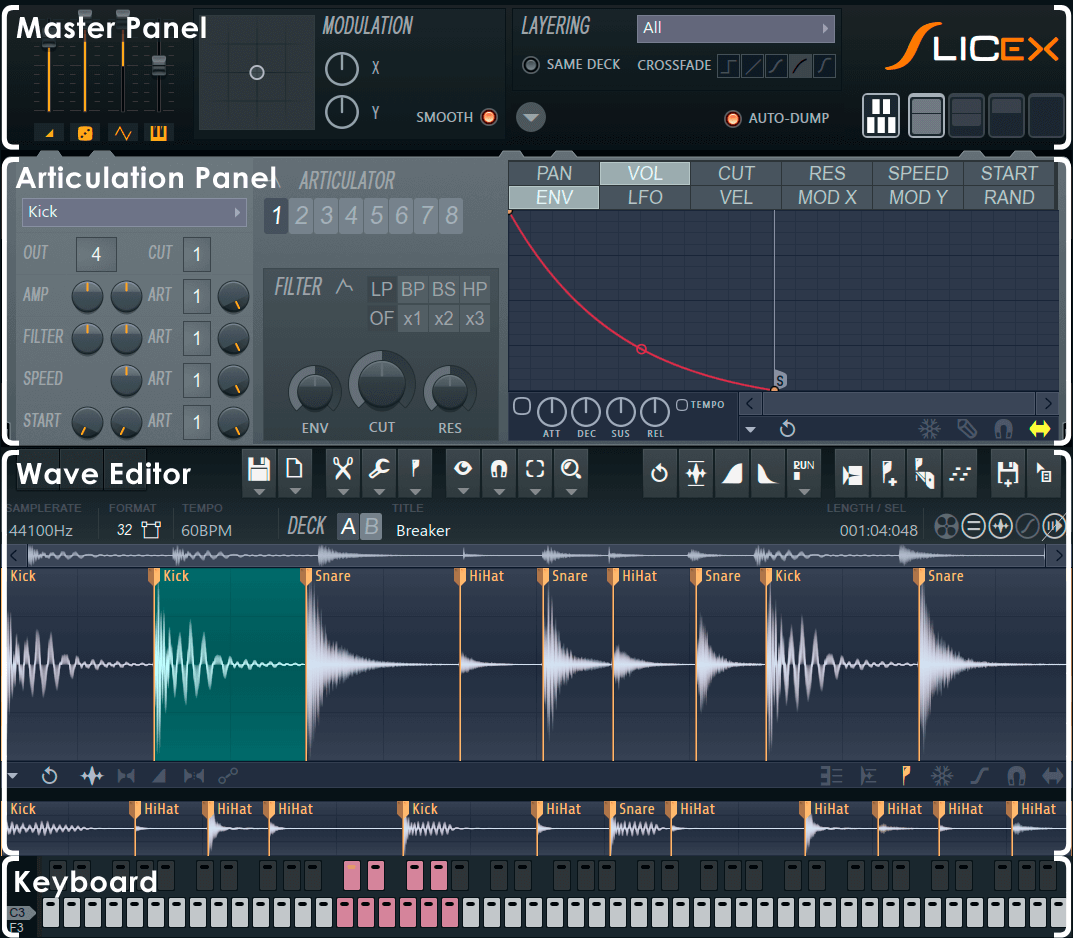This screenshot has width=1073, height=938.
Task: Open the bottom strip options arrow in Wave Editor
Action: coord(13,776)
